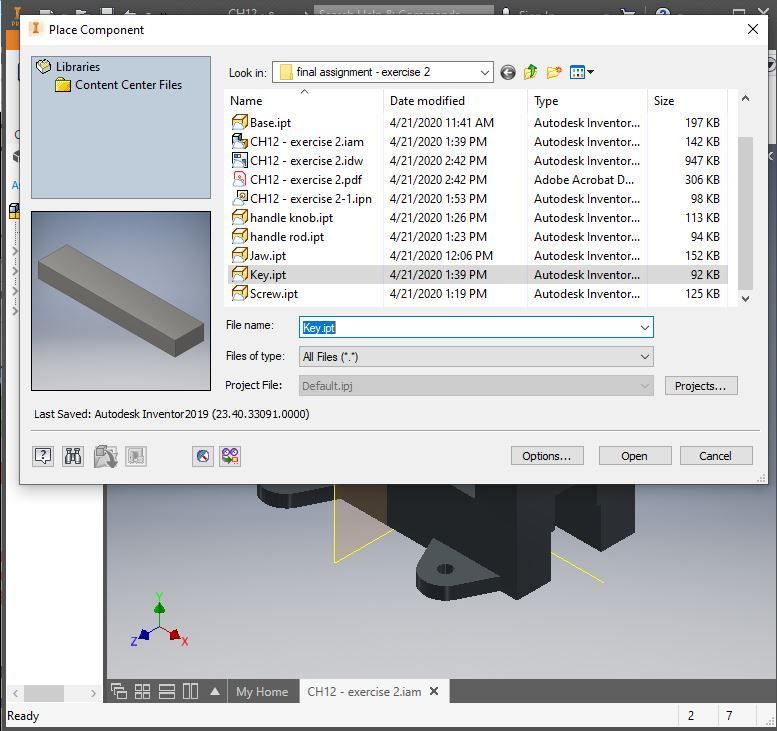Click the 4/21/2020 12:06 PM date for Jaw.ipt

pos(441,256)
